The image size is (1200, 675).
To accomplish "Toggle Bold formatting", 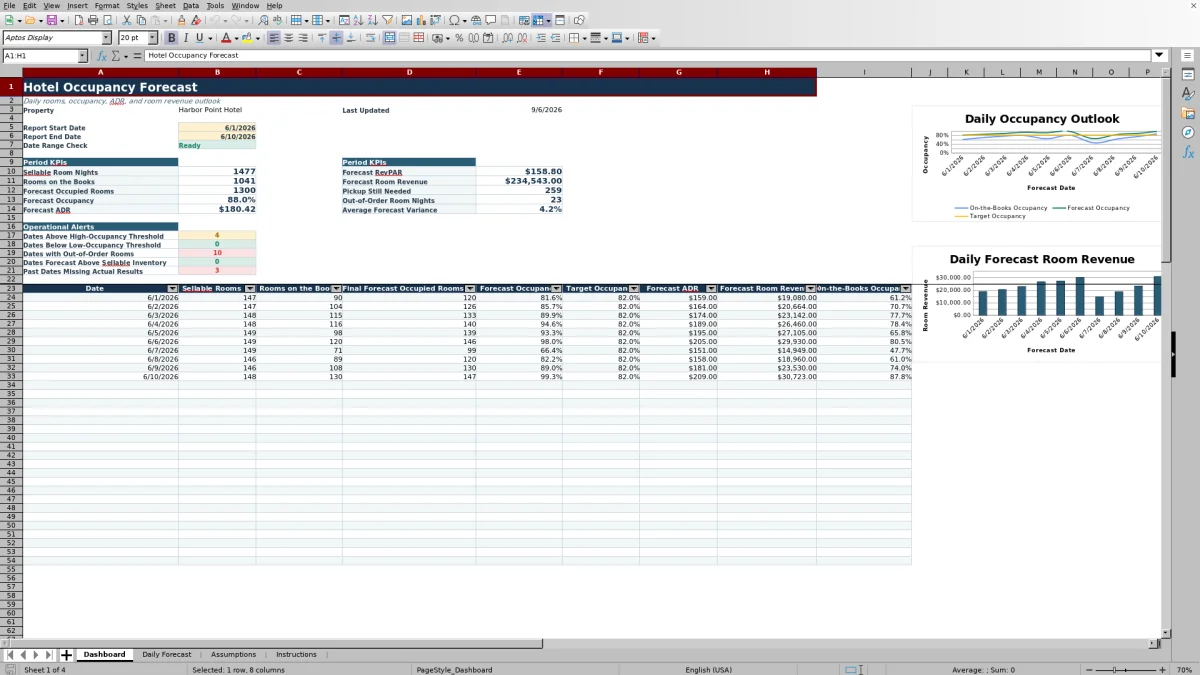I will coord(171,38).
